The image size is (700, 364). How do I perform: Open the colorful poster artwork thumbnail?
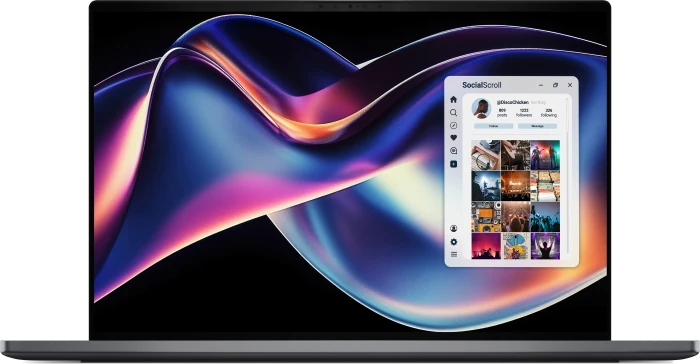[515, 246]
